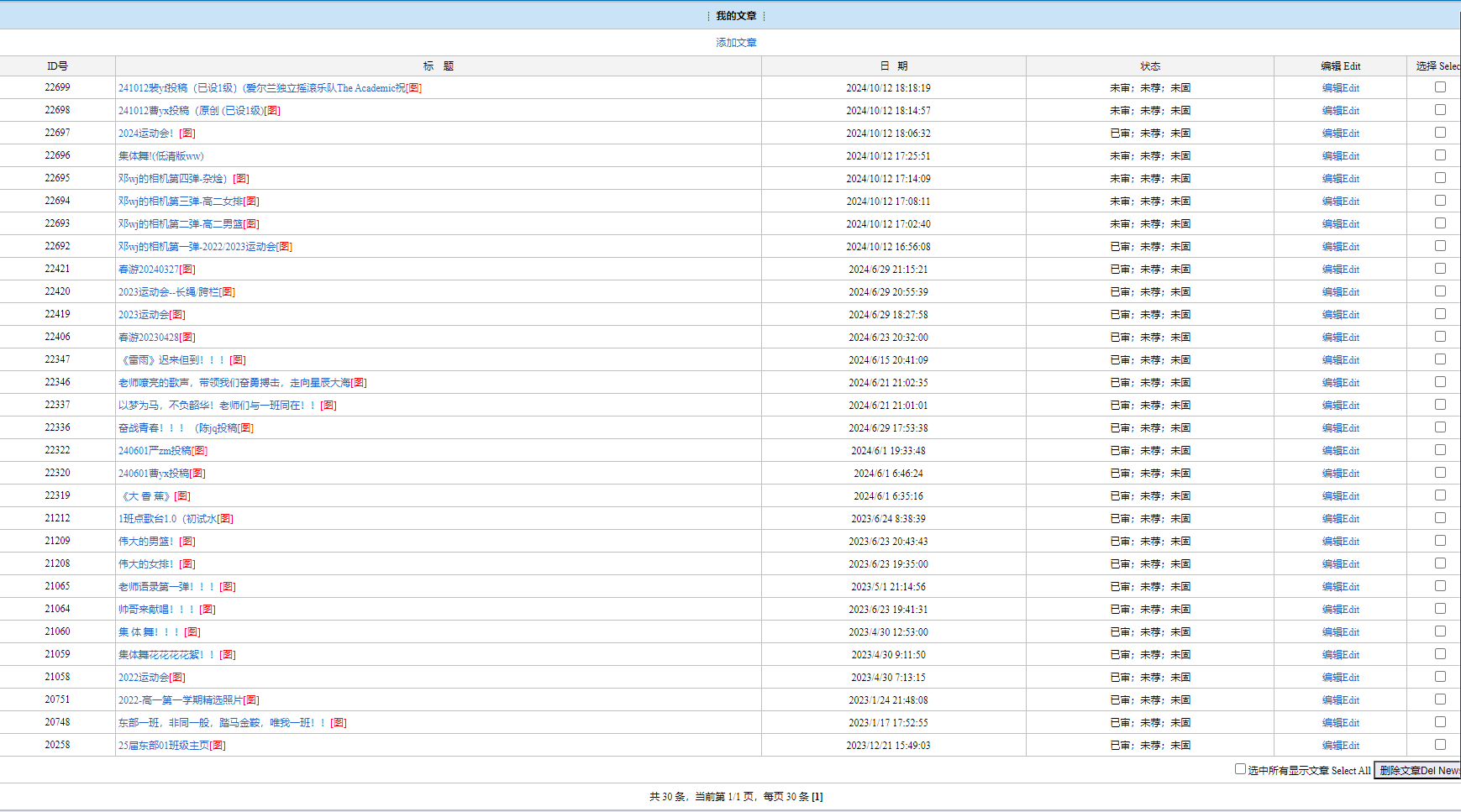Image resolution: width=1461 pixels, height=812 pixels.
Task: Select the checkbox for article 21065
Action: click(x=1440, y=586)
